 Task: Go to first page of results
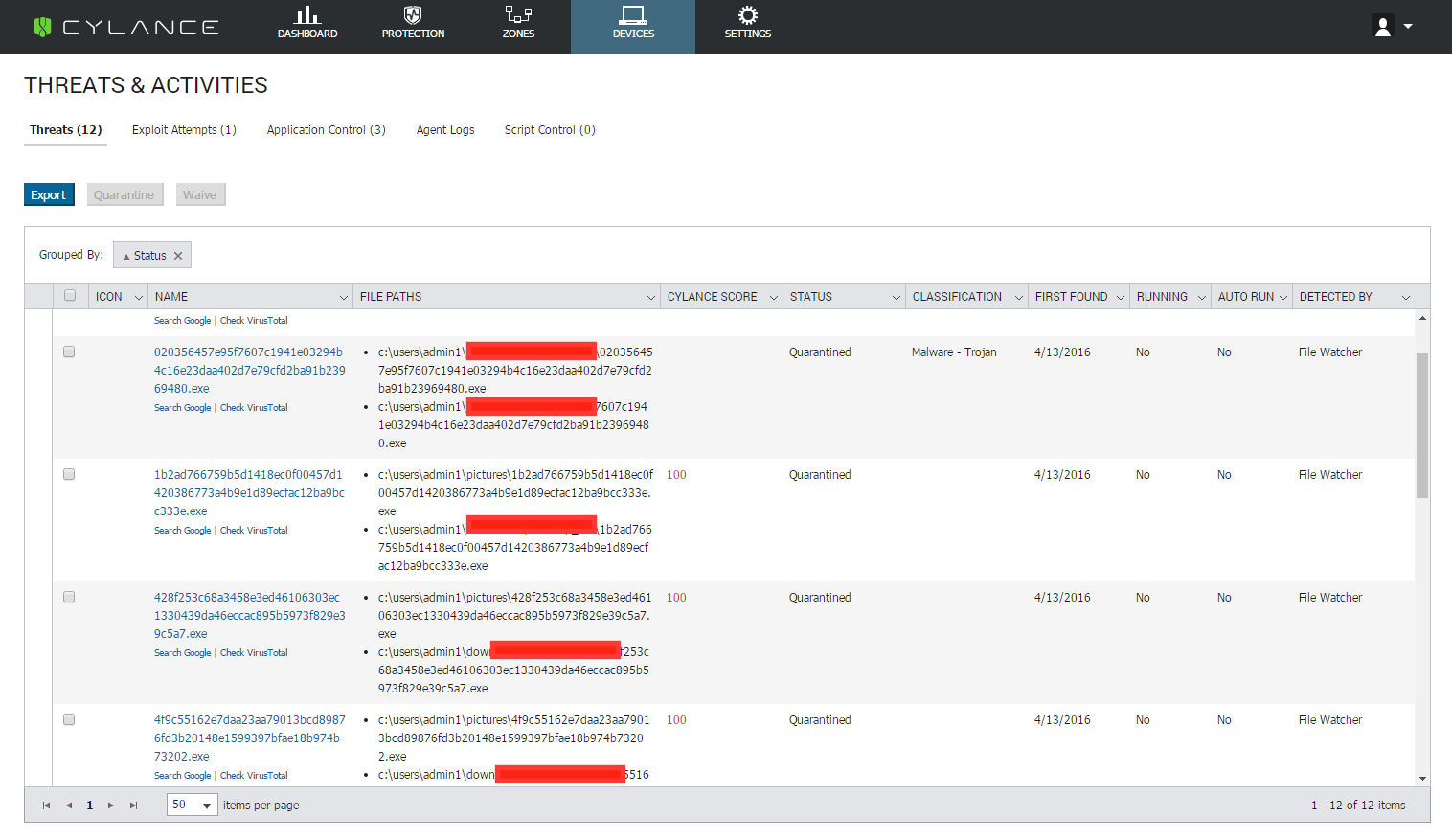pos(46,806)
